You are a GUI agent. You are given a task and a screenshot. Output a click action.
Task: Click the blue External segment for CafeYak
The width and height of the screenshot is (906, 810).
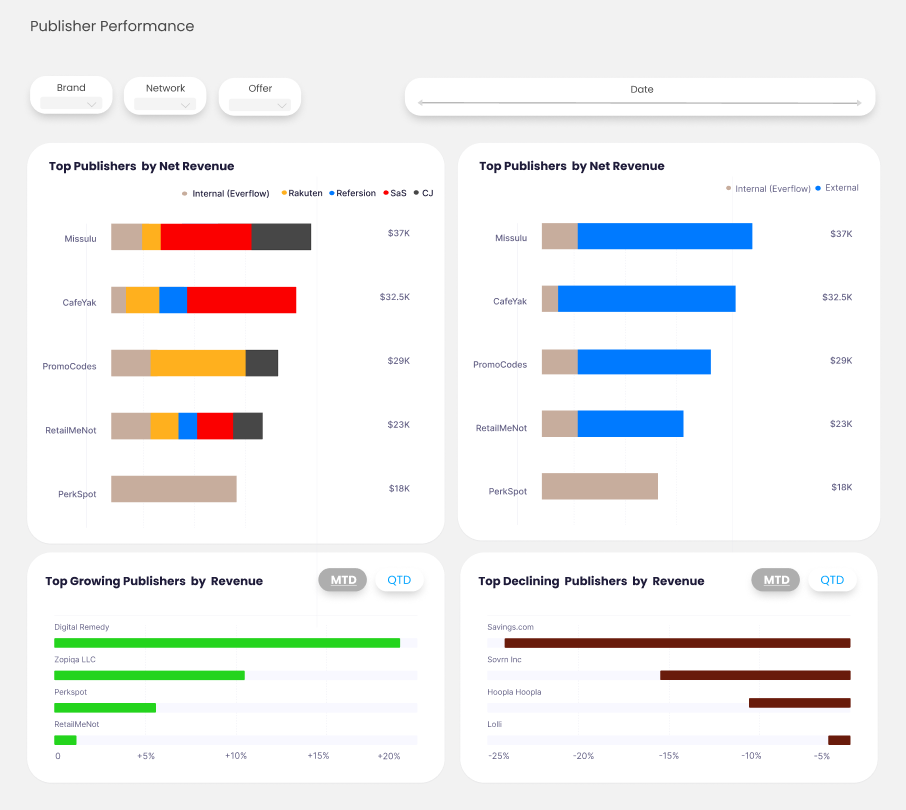pyautogui.click(x=646, y=299)
